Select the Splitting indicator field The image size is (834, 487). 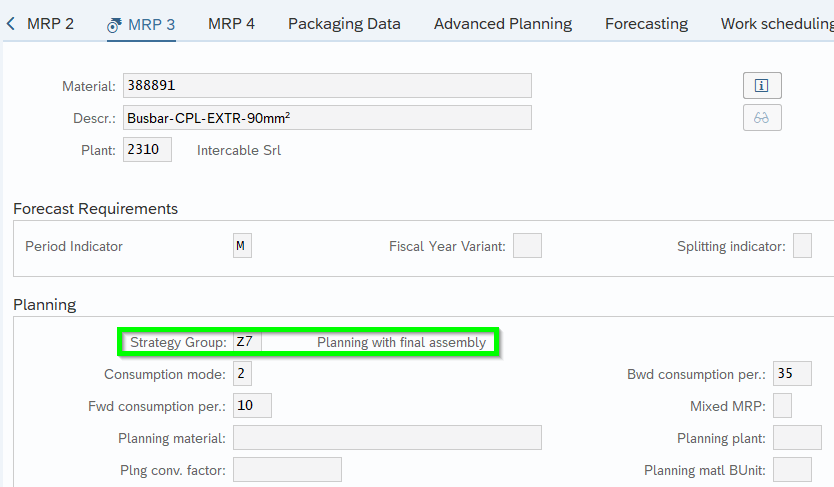pos(802,246)
